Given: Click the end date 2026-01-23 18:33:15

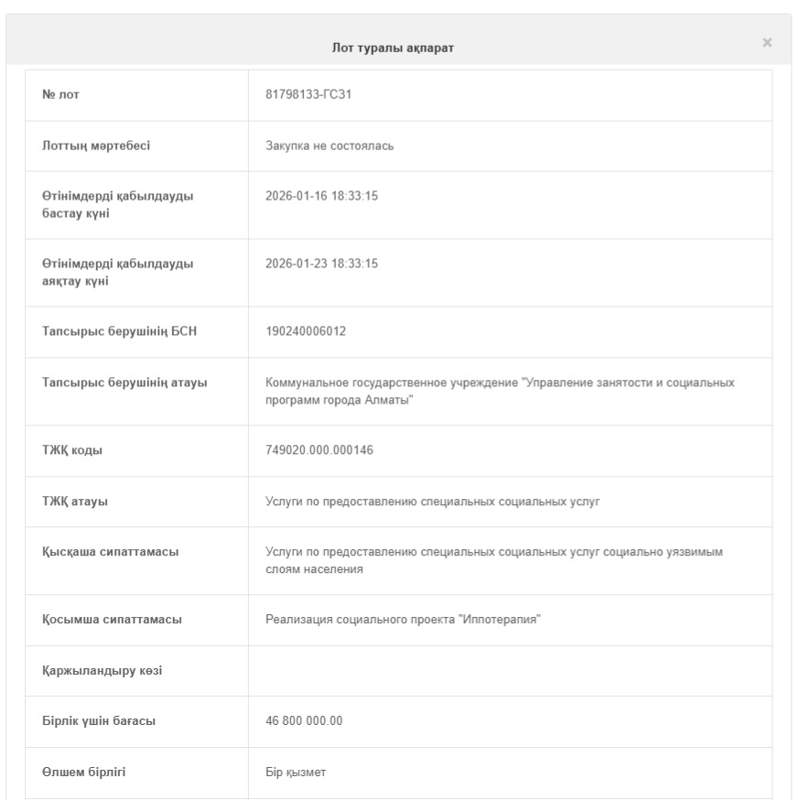Looking at the screenshot, I should [x=321, y=264].
